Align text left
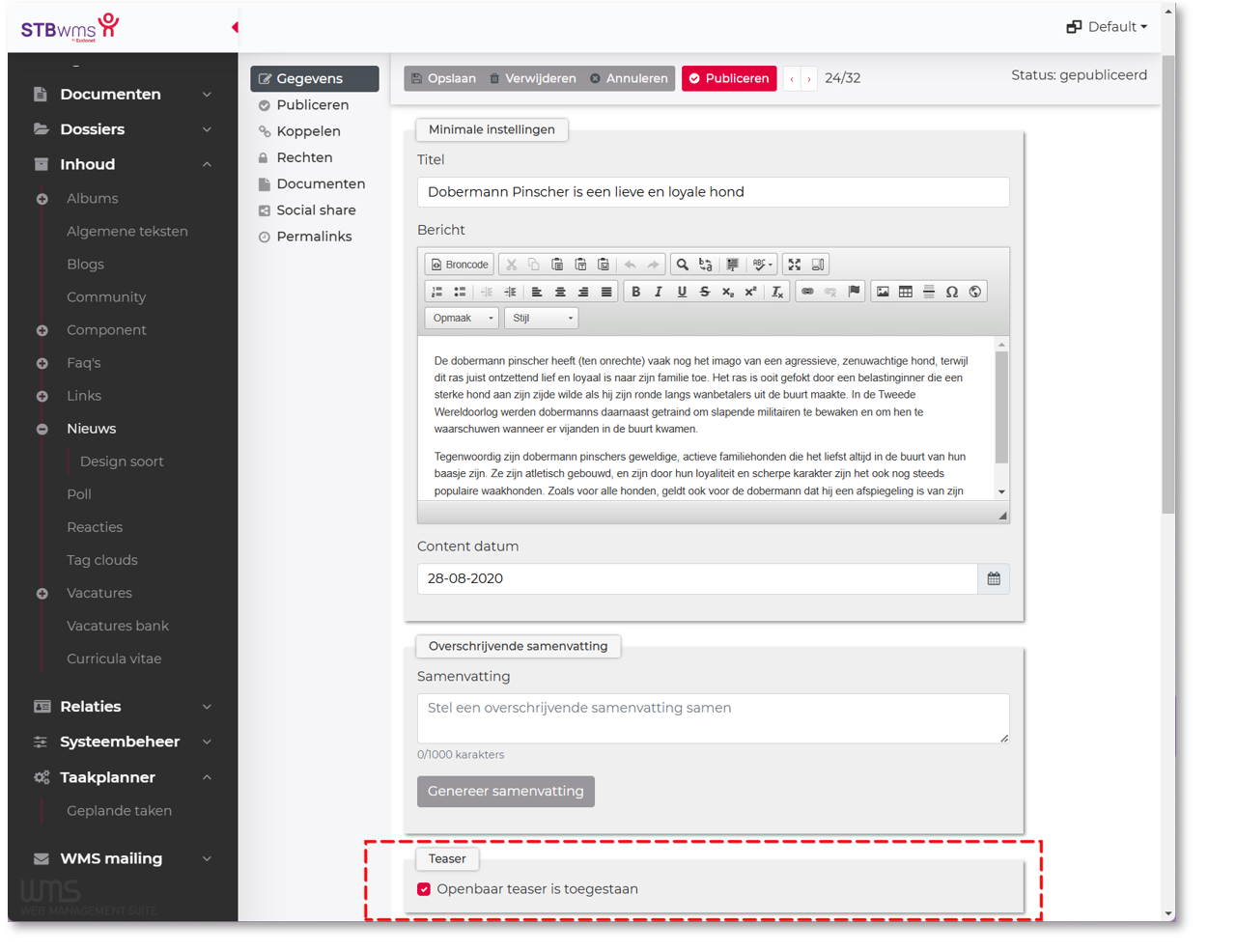The height and width of the screenshot is (952, 1237). coord(537,292)
